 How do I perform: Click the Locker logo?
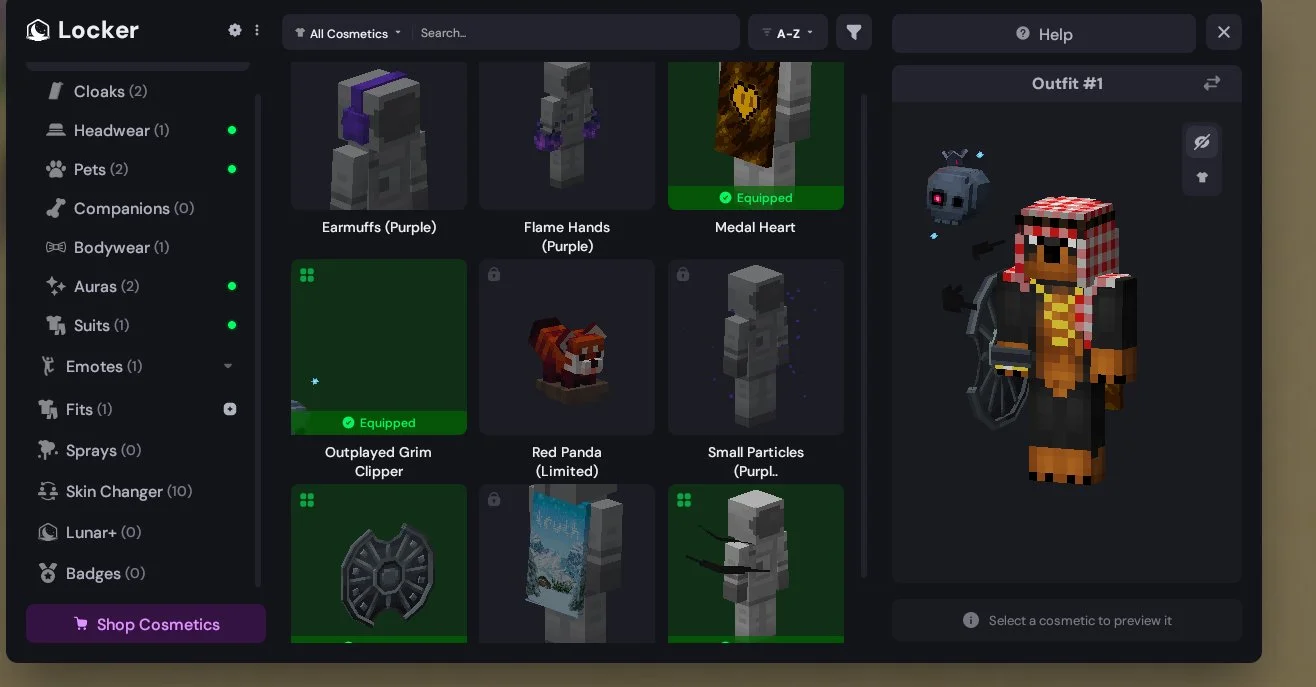point(83,31)
